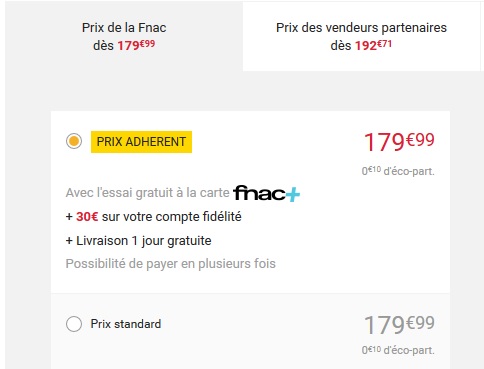Click the red 30€ amount
484x369 pixels.
click(87, 217)
